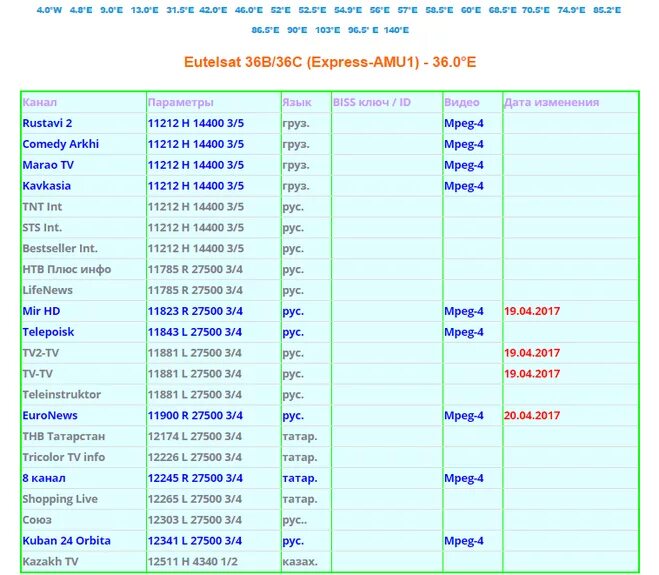Select the TNT Int channel name

pos(42,207)
